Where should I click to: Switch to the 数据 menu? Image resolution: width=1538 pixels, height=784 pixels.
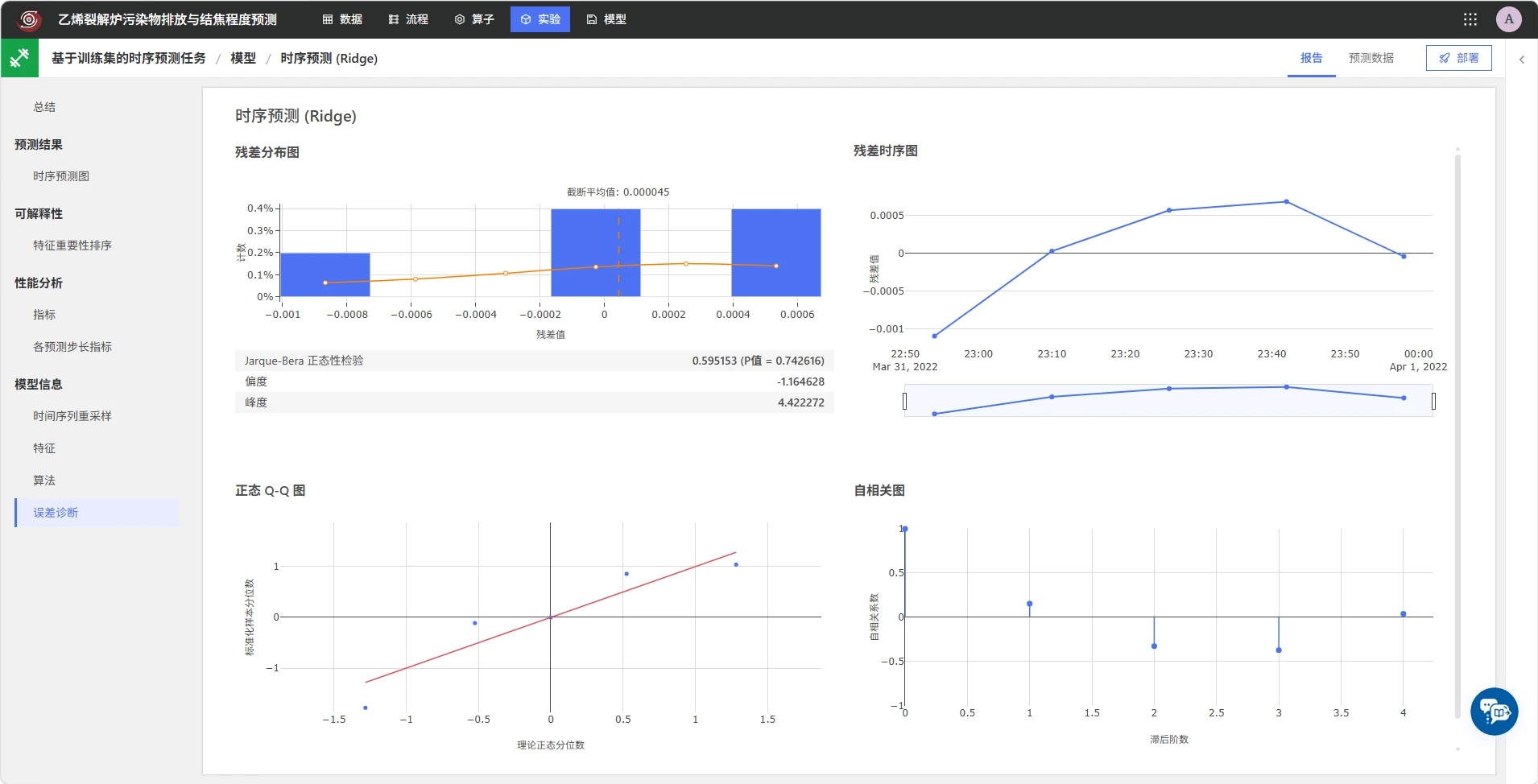(x=342, y=19)
